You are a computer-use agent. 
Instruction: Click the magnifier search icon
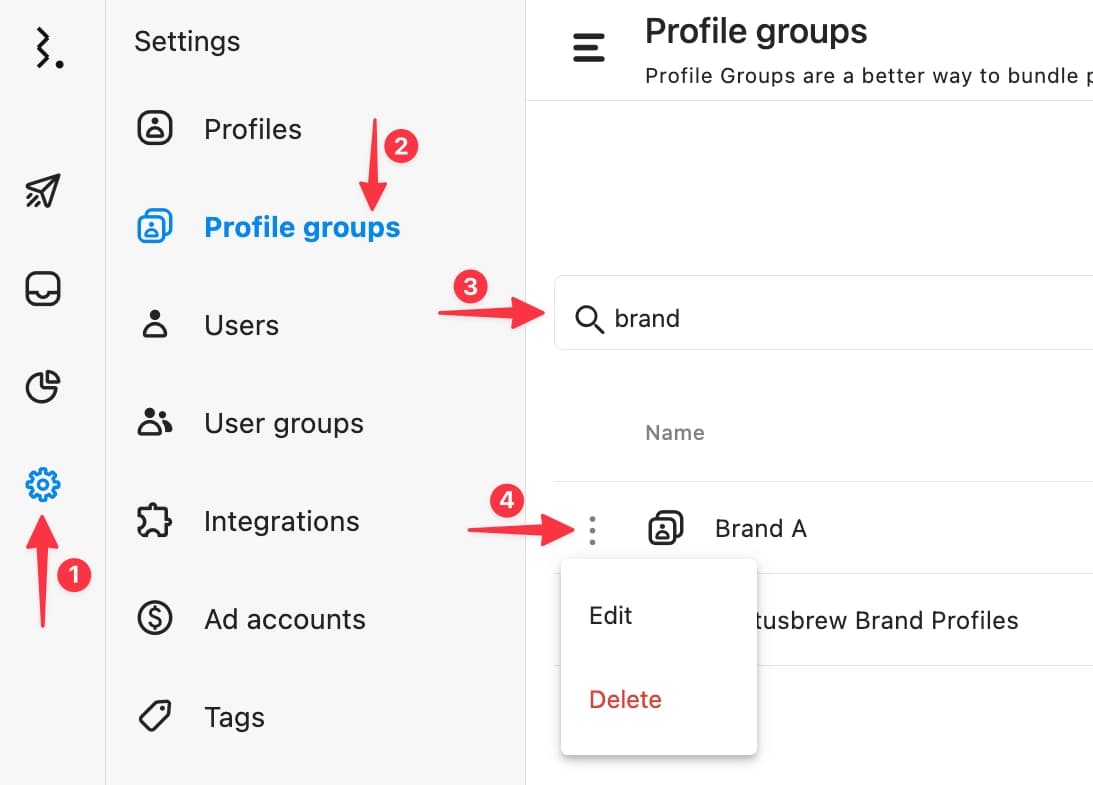click(x=590, y=319)
